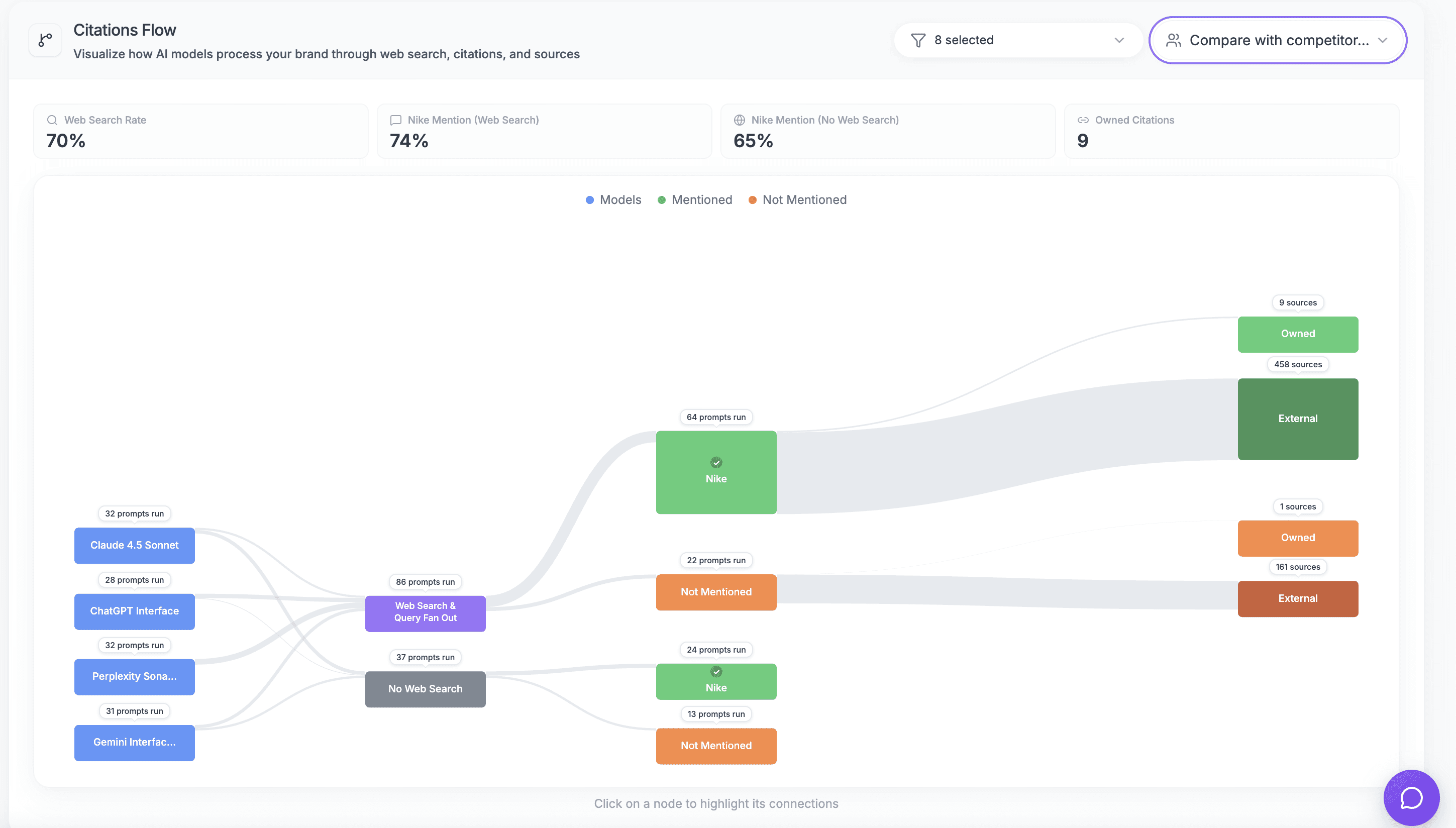1456x828 pixels.
Task: Click the Web Search Rate 70% card
Action: [200, 131]
